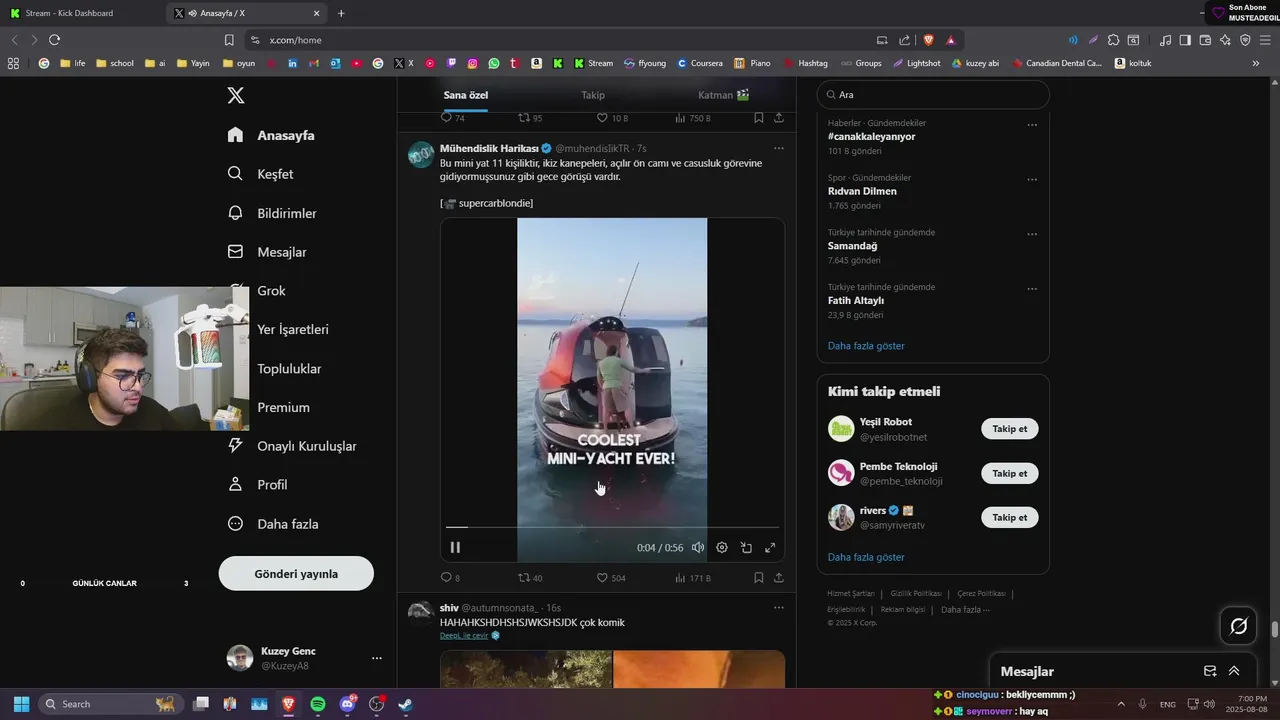Viewport: 1280px width, 720px height.
Task: Enter video fullscreen mode
Action: [x=770, y=547]
